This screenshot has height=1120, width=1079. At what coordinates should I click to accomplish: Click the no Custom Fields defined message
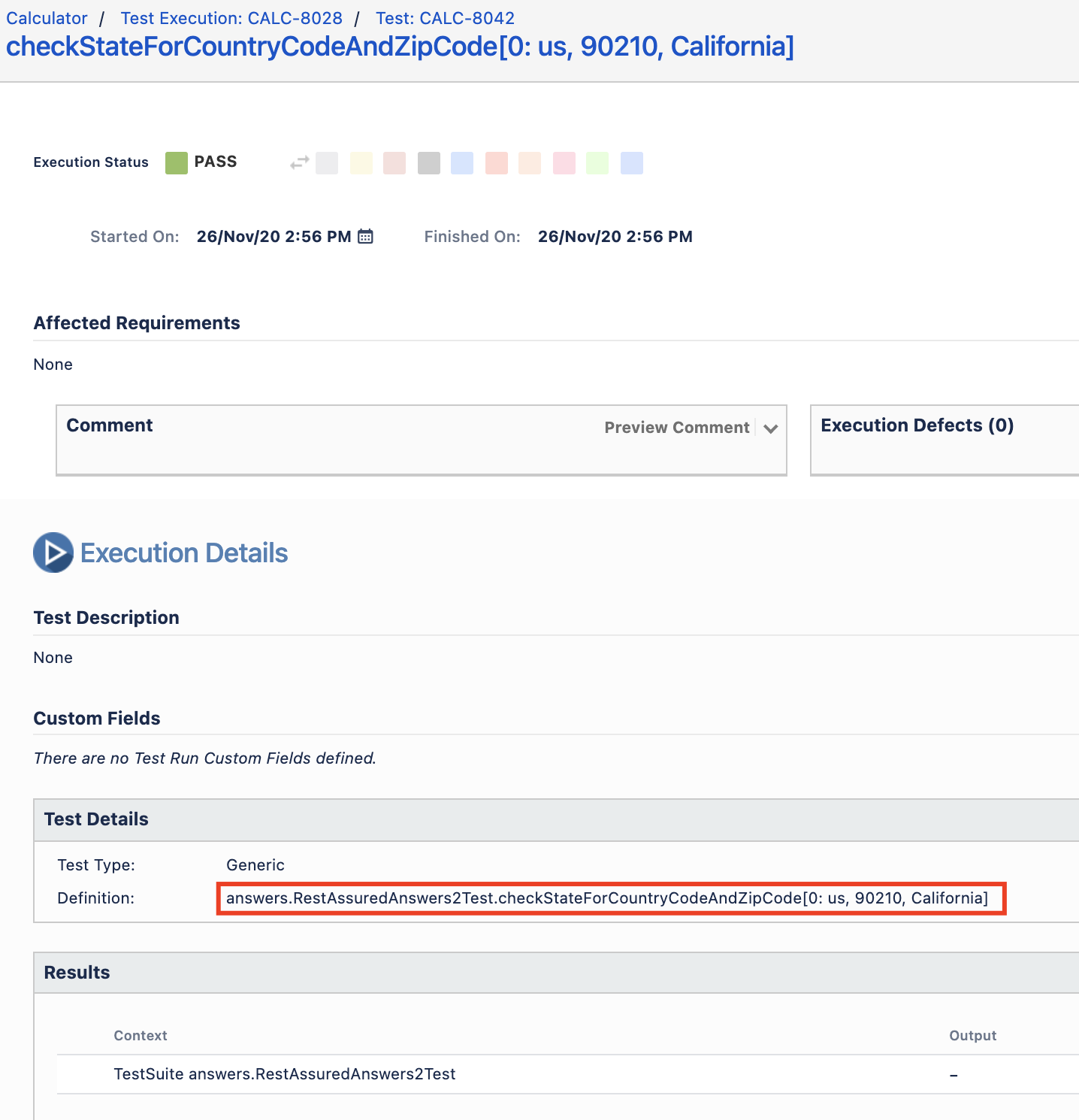click(x=205, y=758)
